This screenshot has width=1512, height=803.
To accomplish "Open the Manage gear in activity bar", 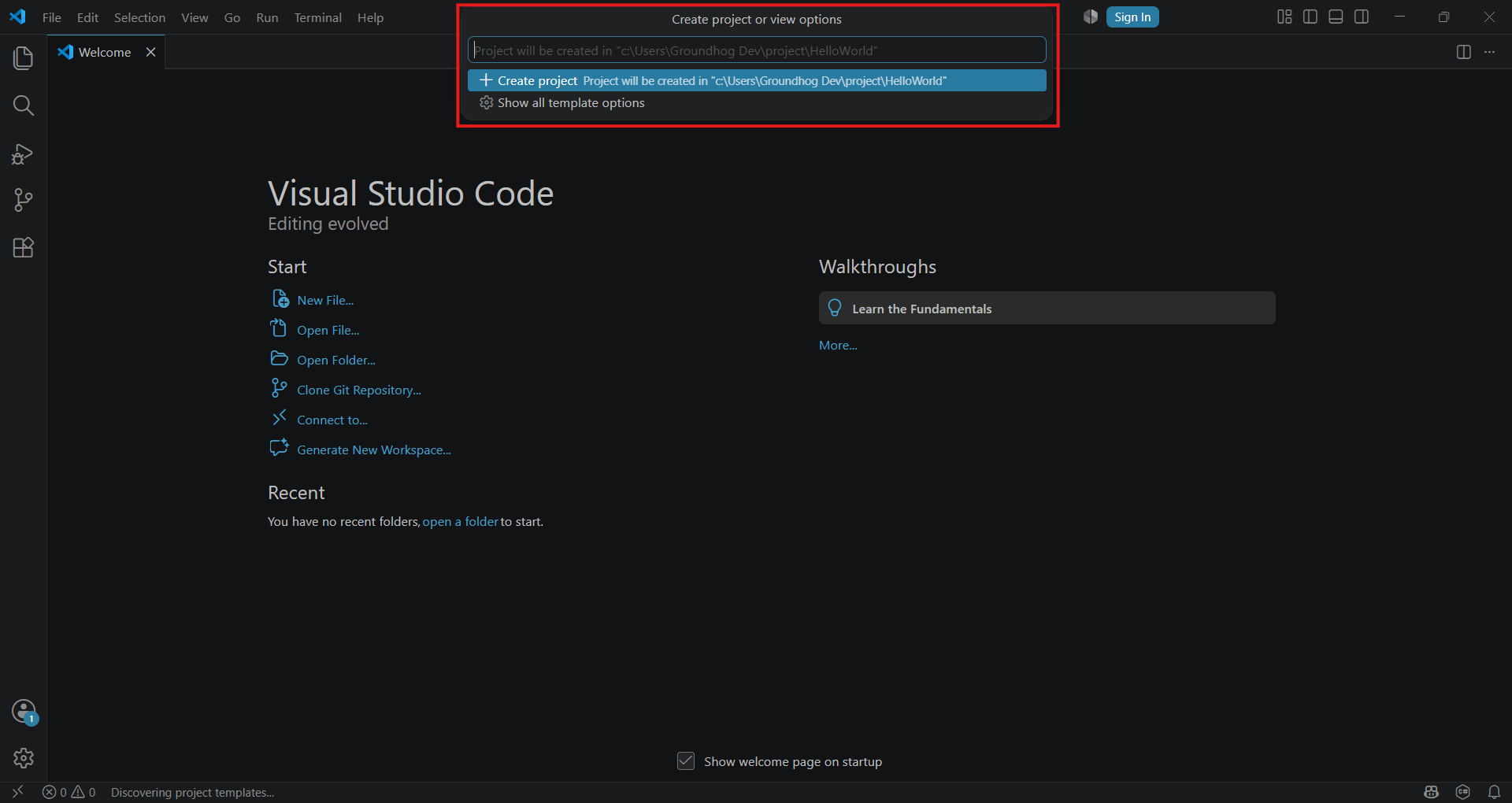I will [x=24, y=758].
